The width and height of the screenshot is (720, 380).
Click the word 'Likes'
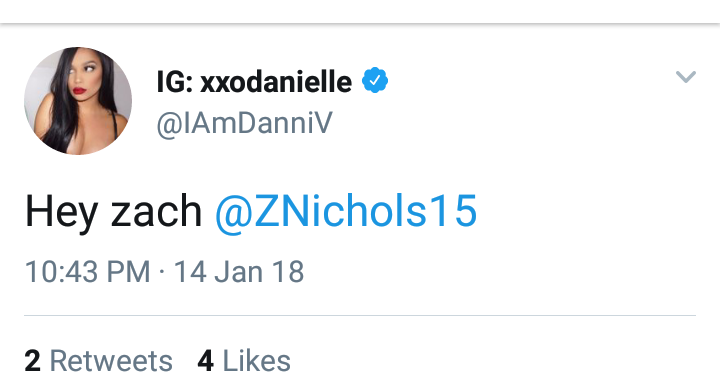click(257, 361)
